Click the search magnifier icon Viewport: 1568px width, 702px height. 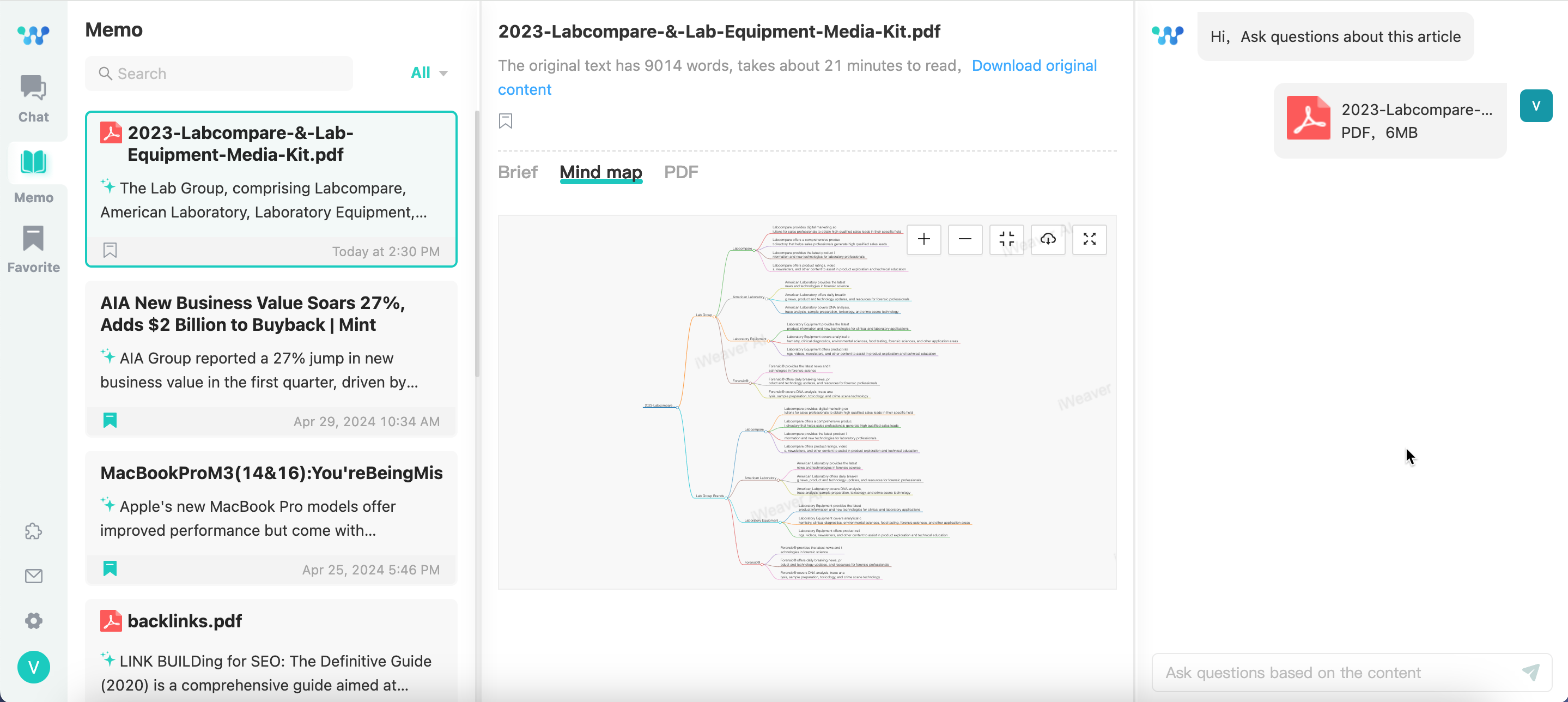click(105, 74)
